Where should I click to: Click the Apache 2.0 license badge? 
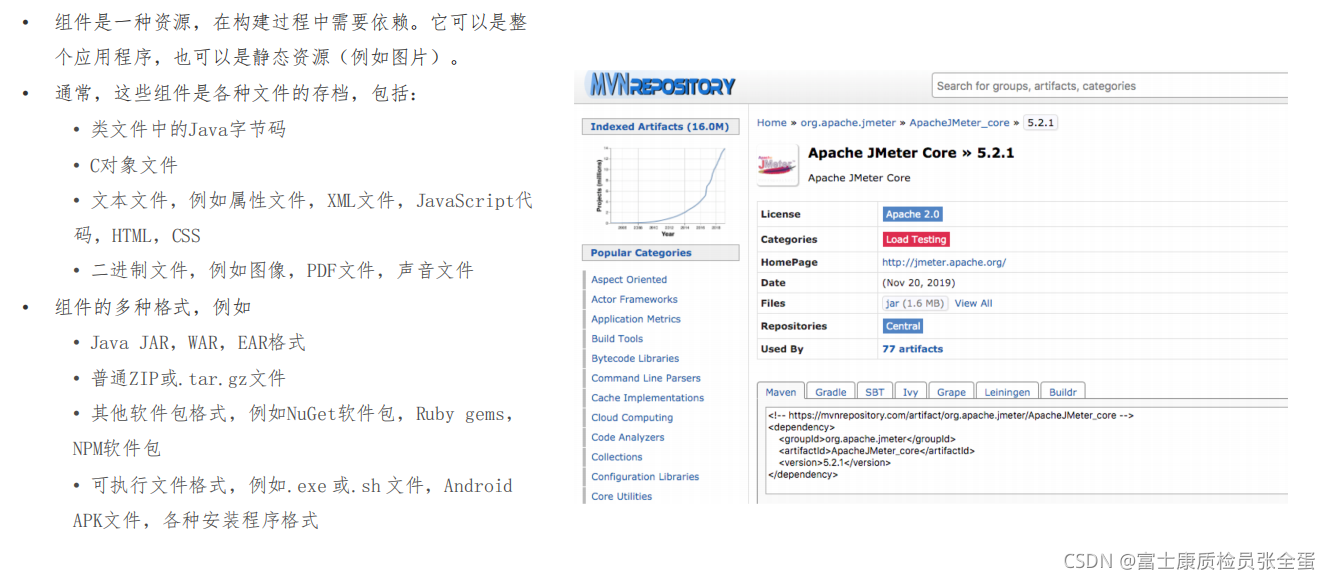912,214
